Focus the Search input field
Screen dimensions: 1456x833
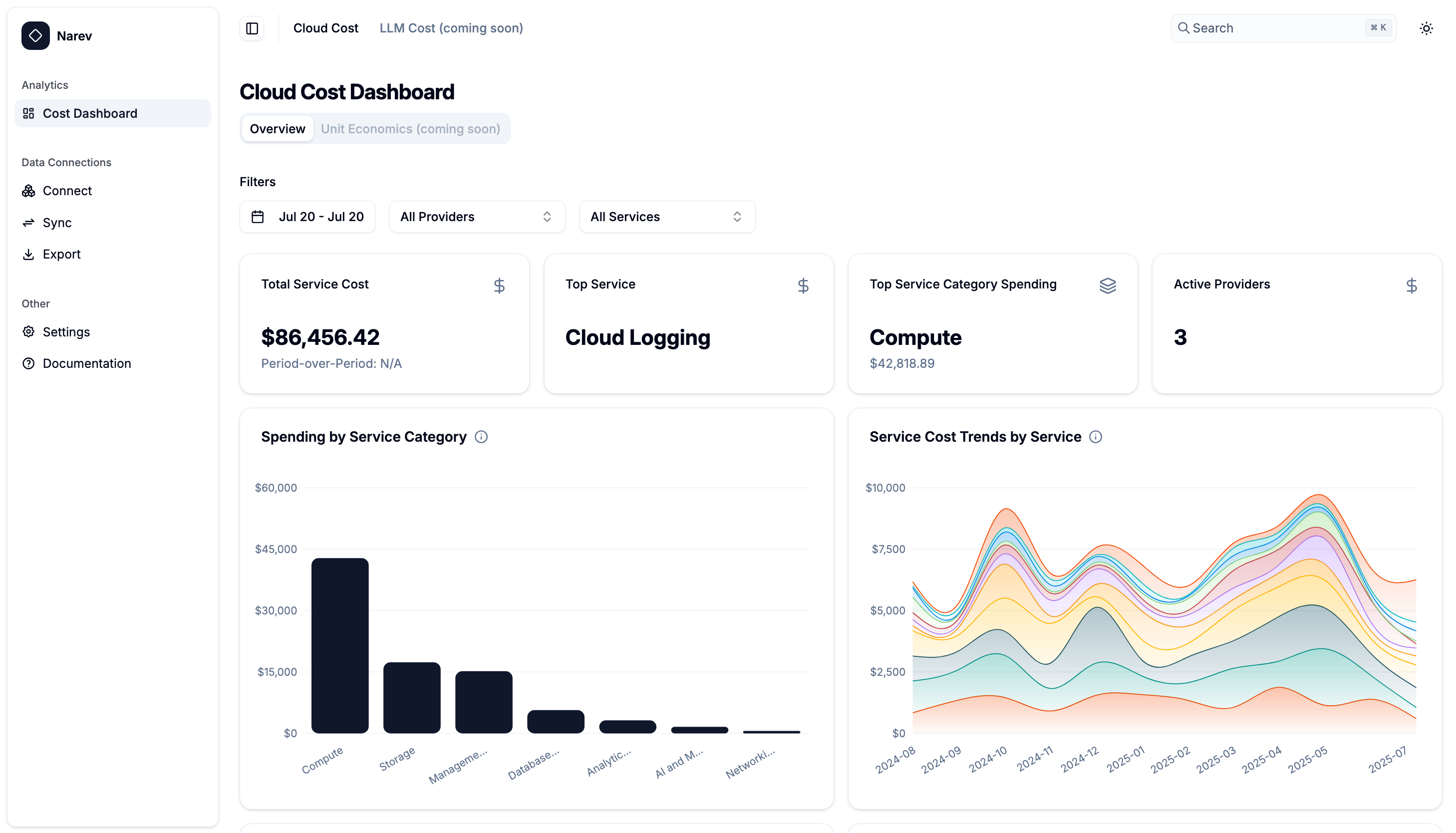pos(1276,28)
